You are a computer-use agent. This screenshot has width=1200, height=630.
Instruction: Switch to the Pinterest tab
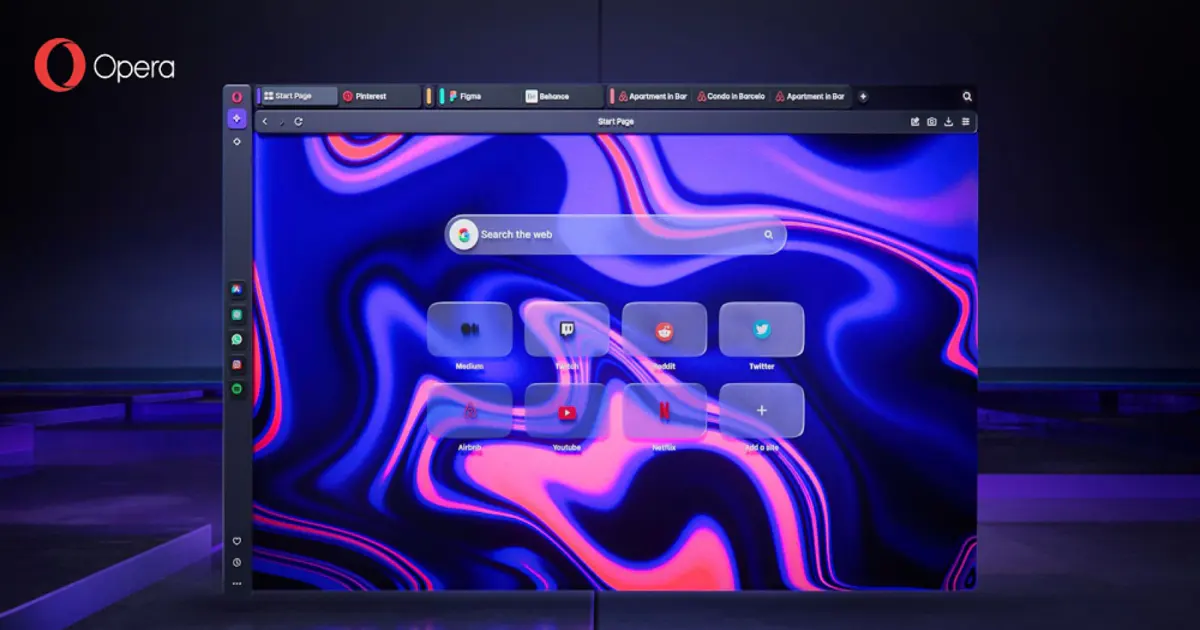(x=378, y=97)
